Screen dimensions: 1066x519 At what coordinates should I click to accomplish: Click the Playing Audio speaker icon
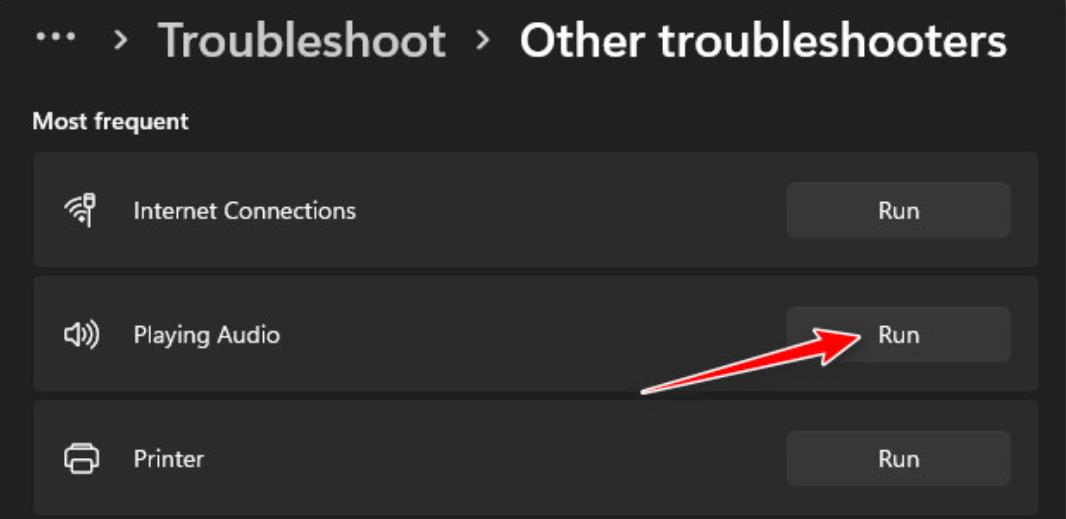[x=82, y=335]
